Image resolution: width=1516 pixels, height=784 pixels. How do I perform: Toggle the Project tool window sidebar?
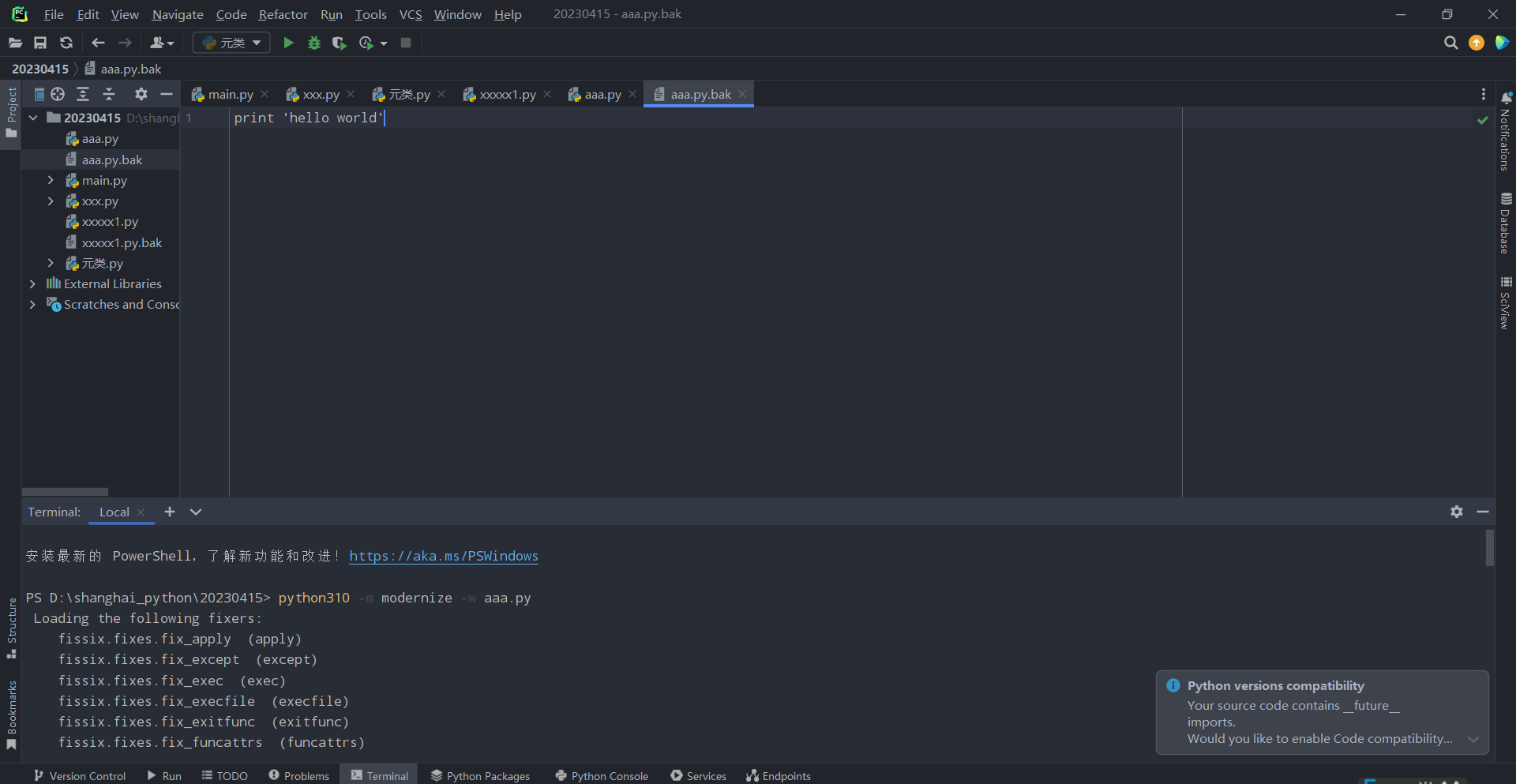tap(11, 113)
